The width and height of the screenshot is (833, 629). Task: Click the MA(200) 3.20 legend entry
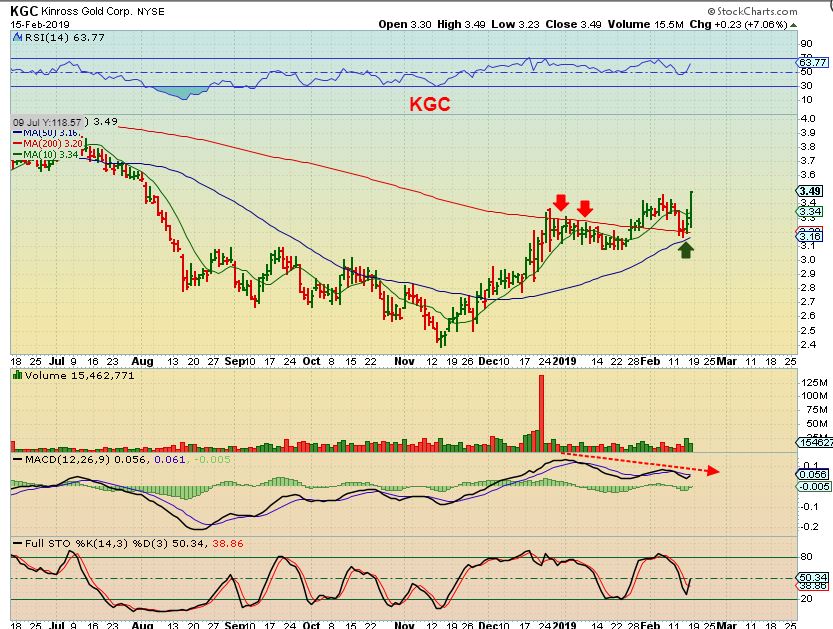coord(48,143)
